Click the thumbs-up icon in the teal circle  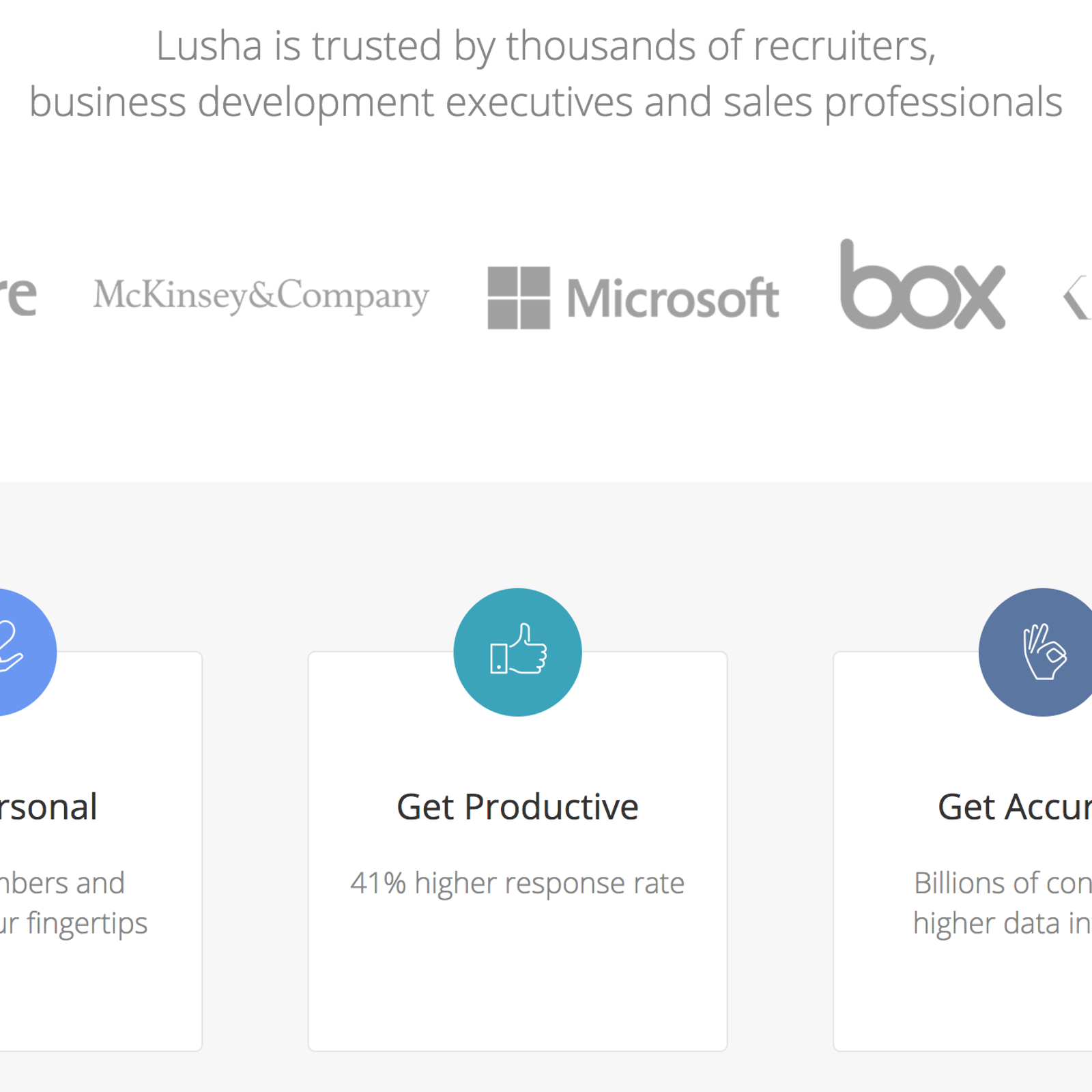[518, 651]
